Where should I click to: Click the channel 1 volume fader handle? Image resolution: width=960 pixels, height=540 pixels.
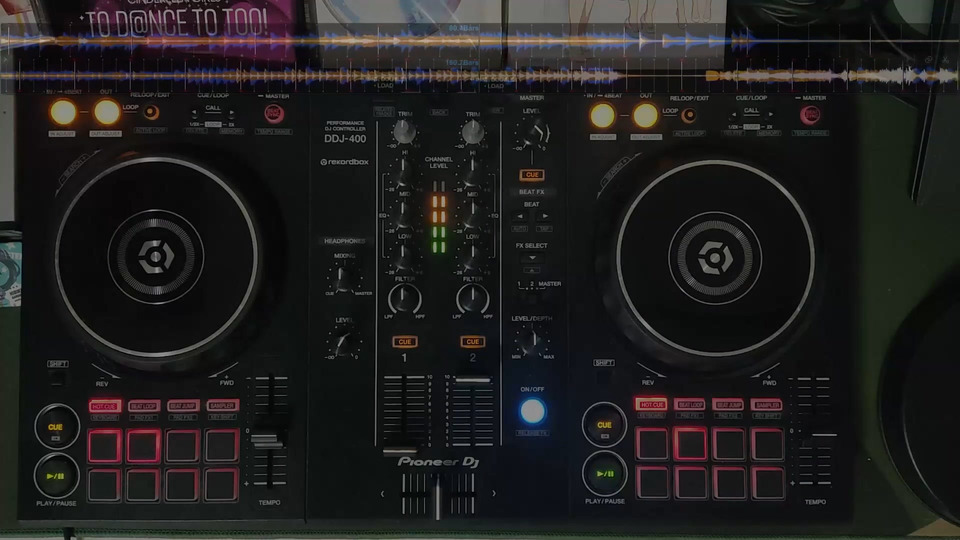(x=401, y=452)
